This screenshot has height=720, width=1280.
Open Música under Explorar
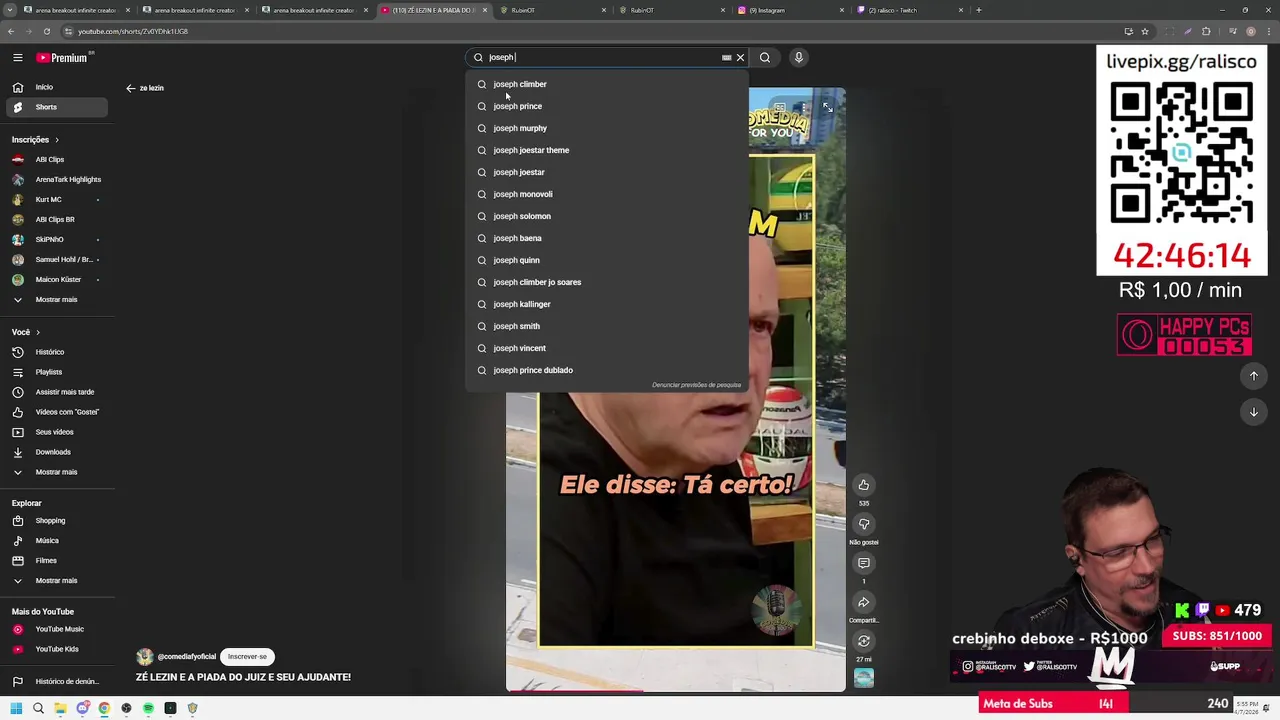click(57, 540)
